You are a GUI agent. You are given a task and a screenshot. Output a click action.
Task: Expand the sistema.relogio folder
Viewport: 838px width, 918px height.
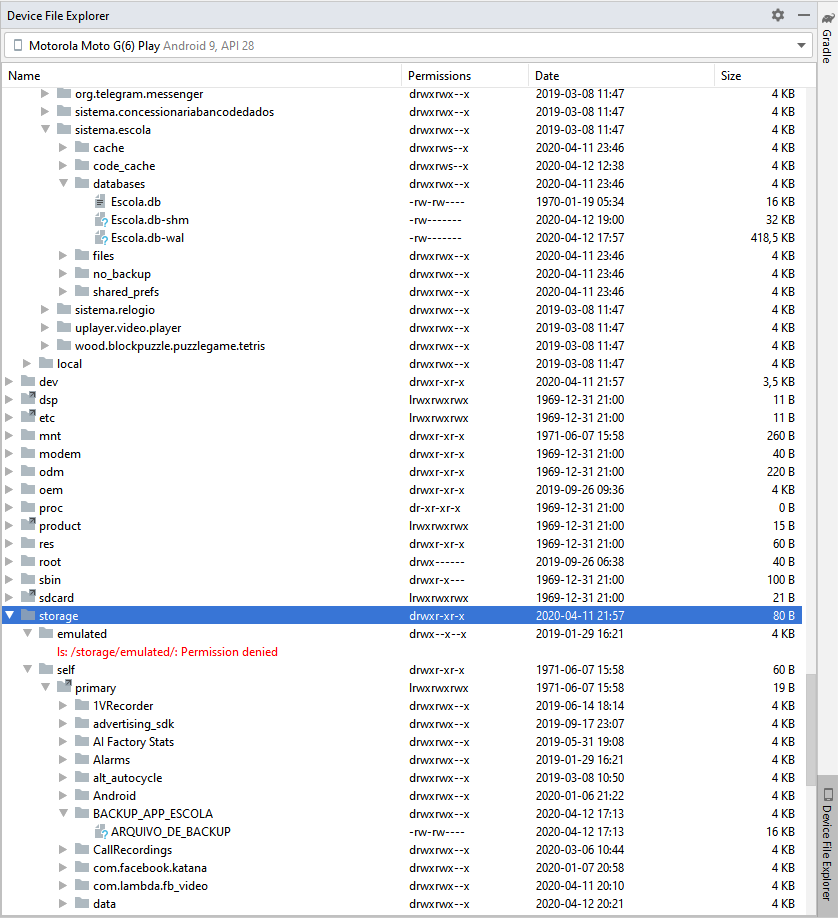click(x=45, y=310)
